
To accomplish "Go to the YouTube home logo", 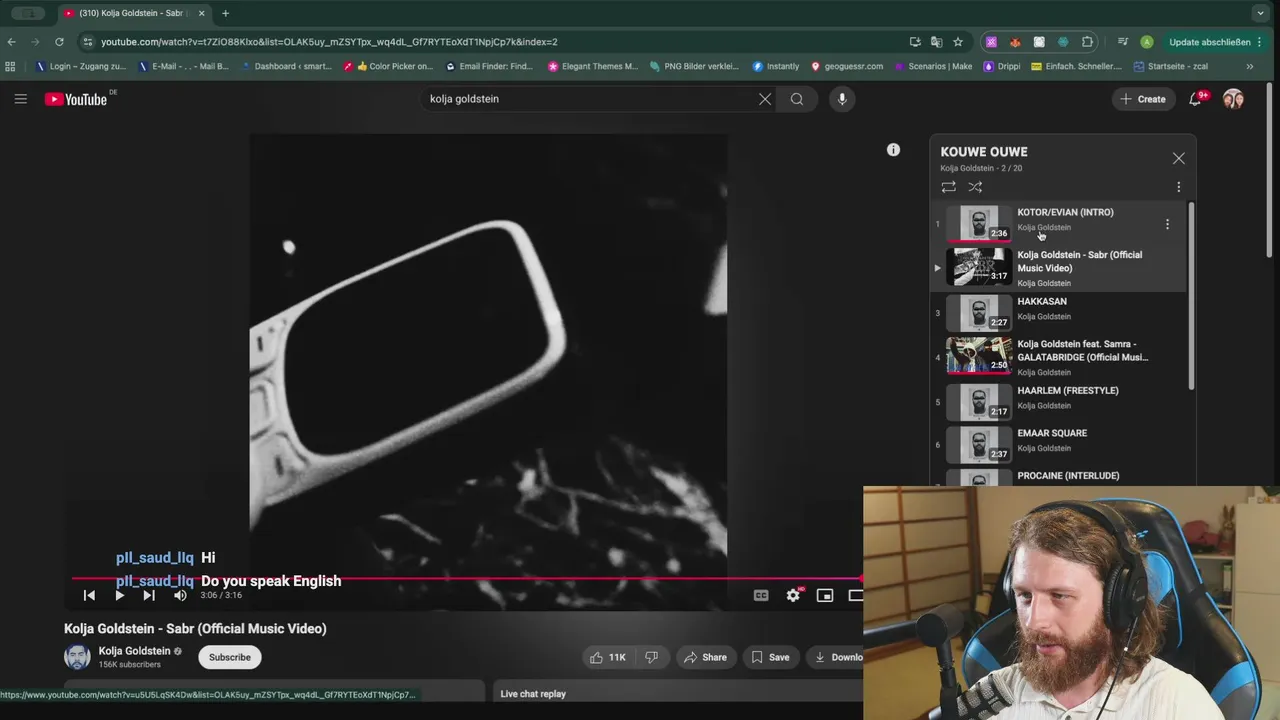I will coord(76,99).
